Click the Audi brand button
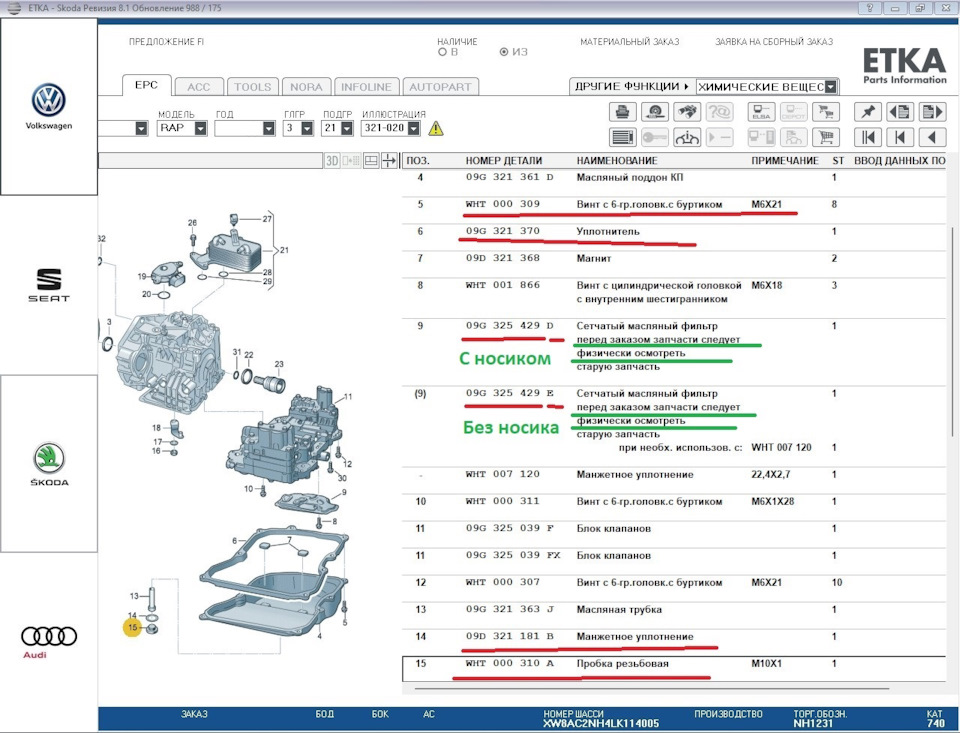Viewport: 960px width, 733px height. [48, 640]
